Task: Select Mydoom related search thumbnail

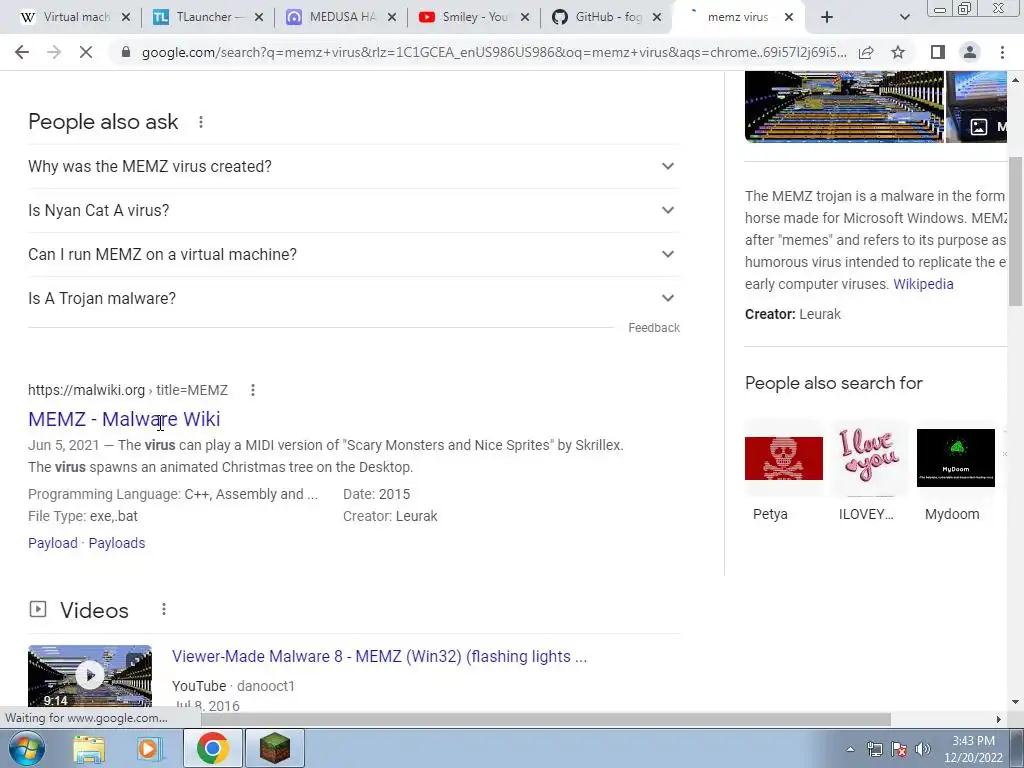Action: tap(955, 471)
